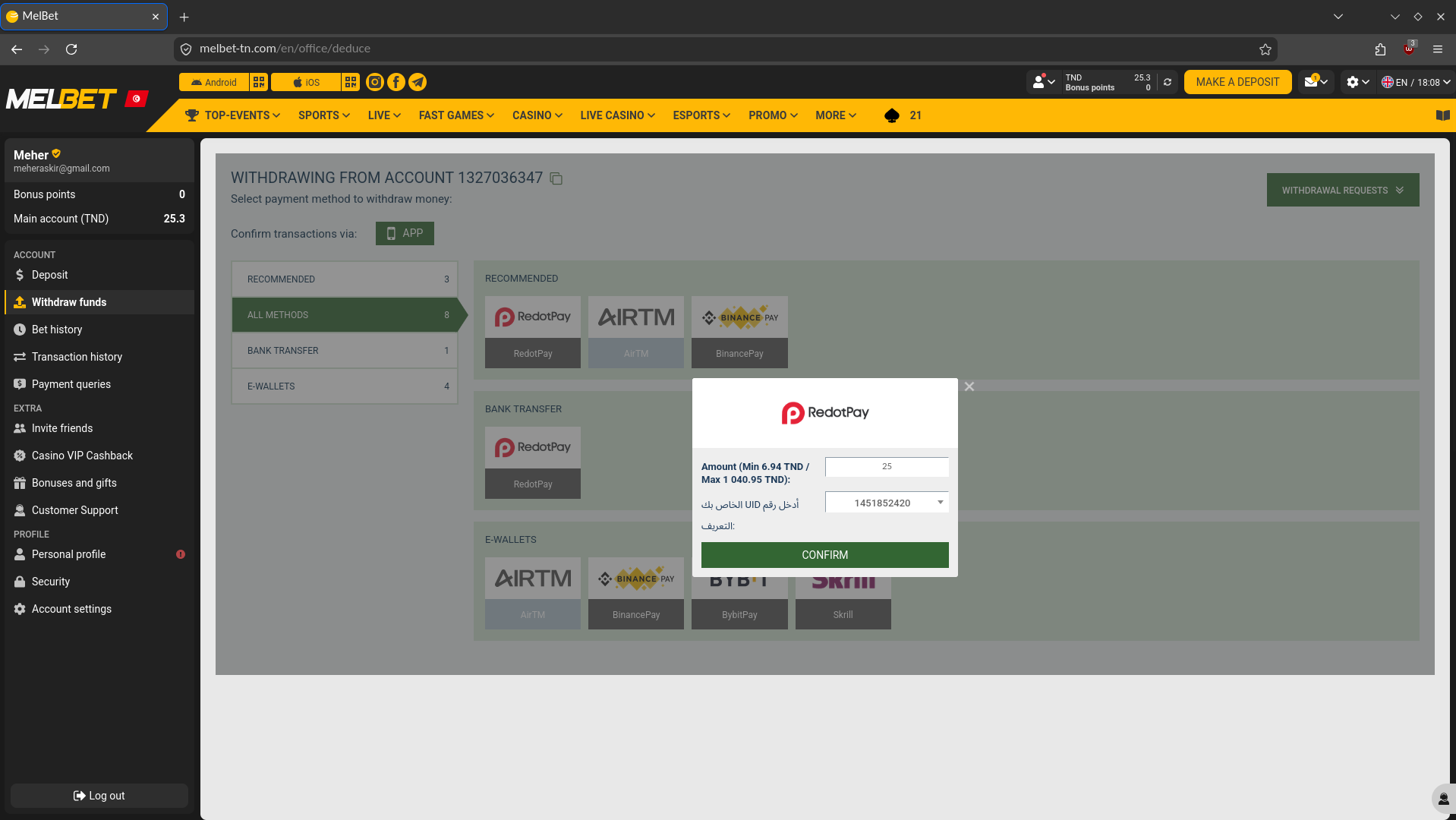Open the user account dropdown

pyautogui.click(x=1044, y=82)
